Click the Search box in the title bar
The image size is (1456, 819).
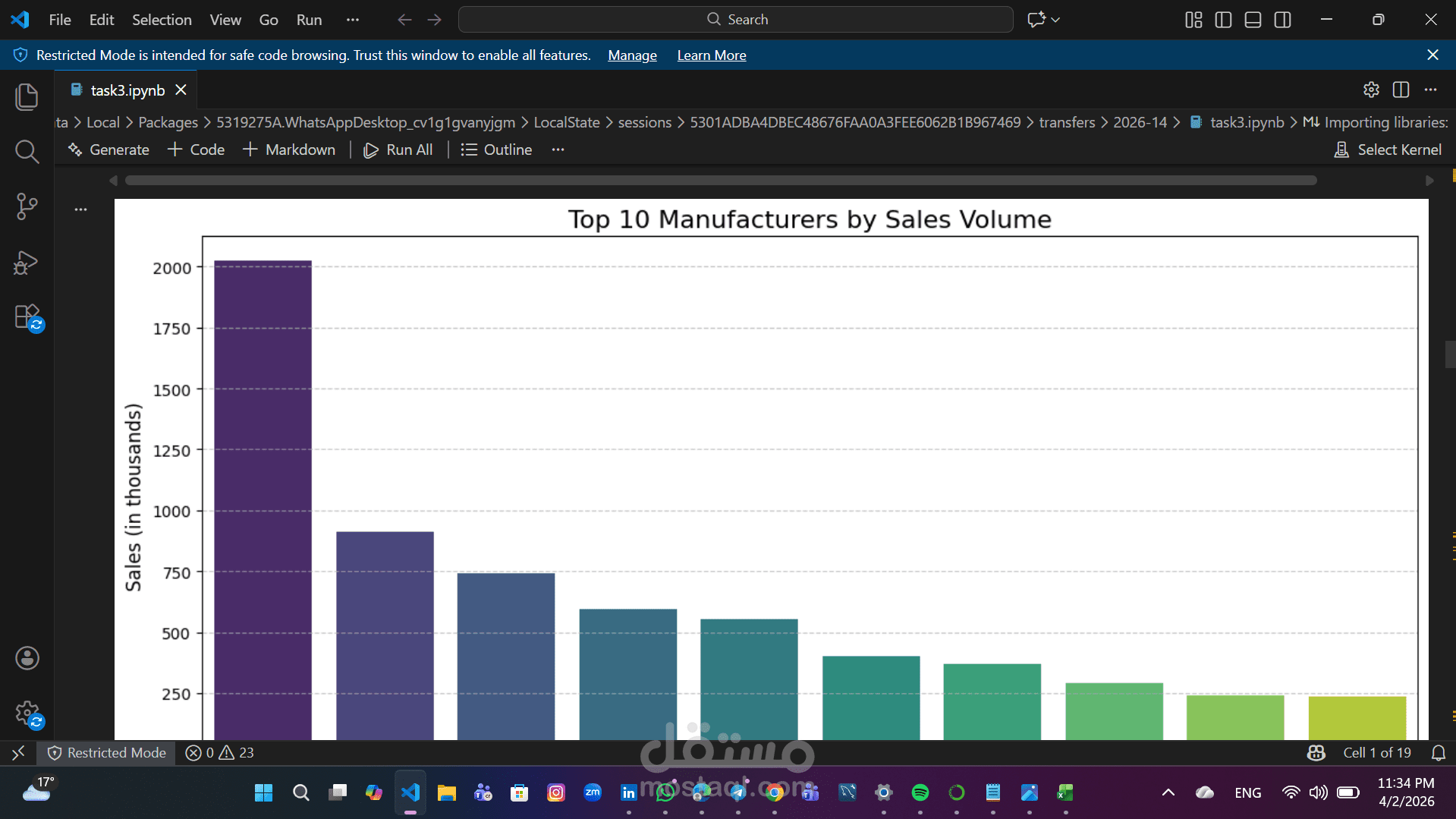734,19
